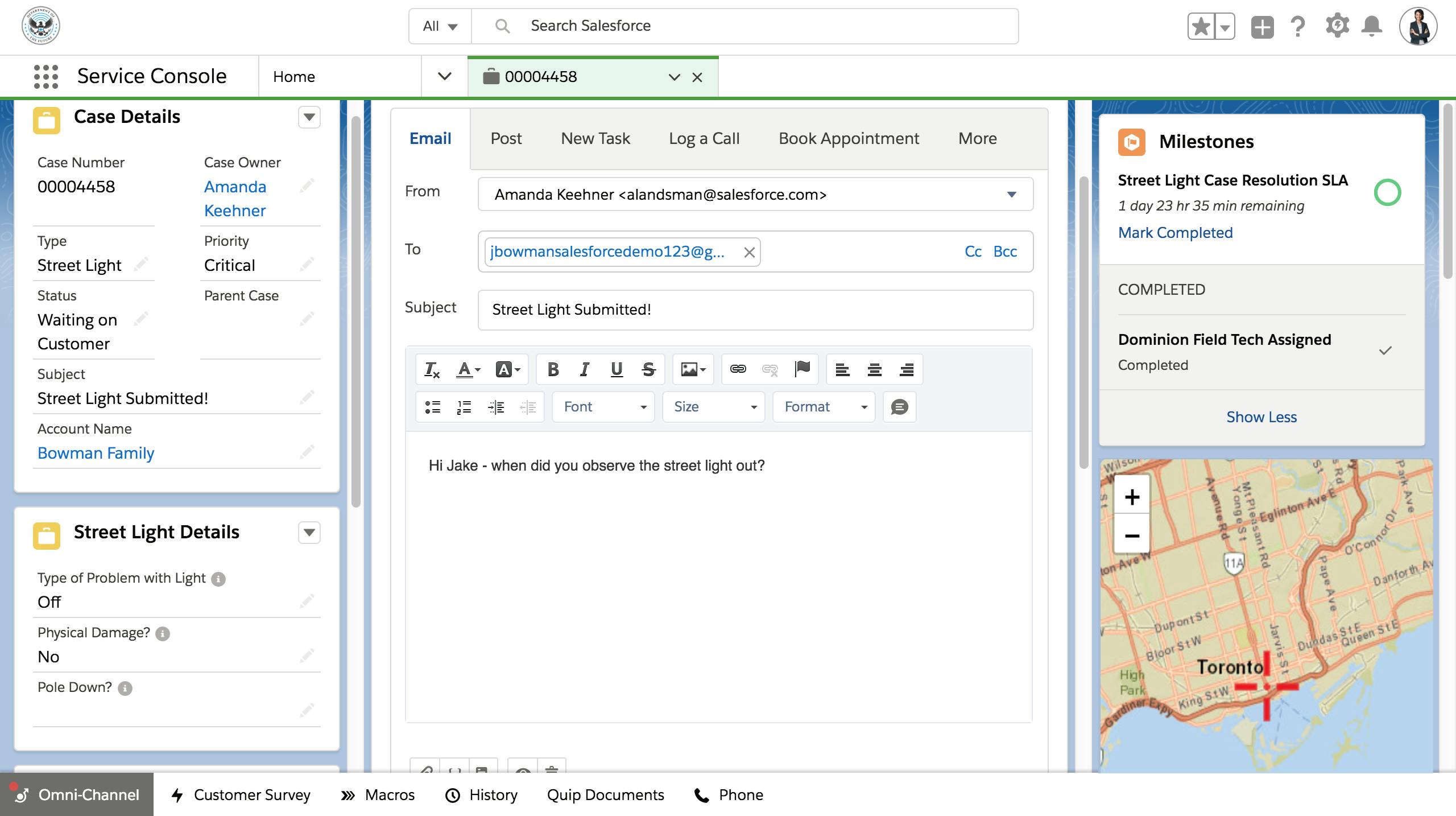Open the favorites list dropdown arrow
Screen dimensions: 1456x816
(x=1225, y=27)
